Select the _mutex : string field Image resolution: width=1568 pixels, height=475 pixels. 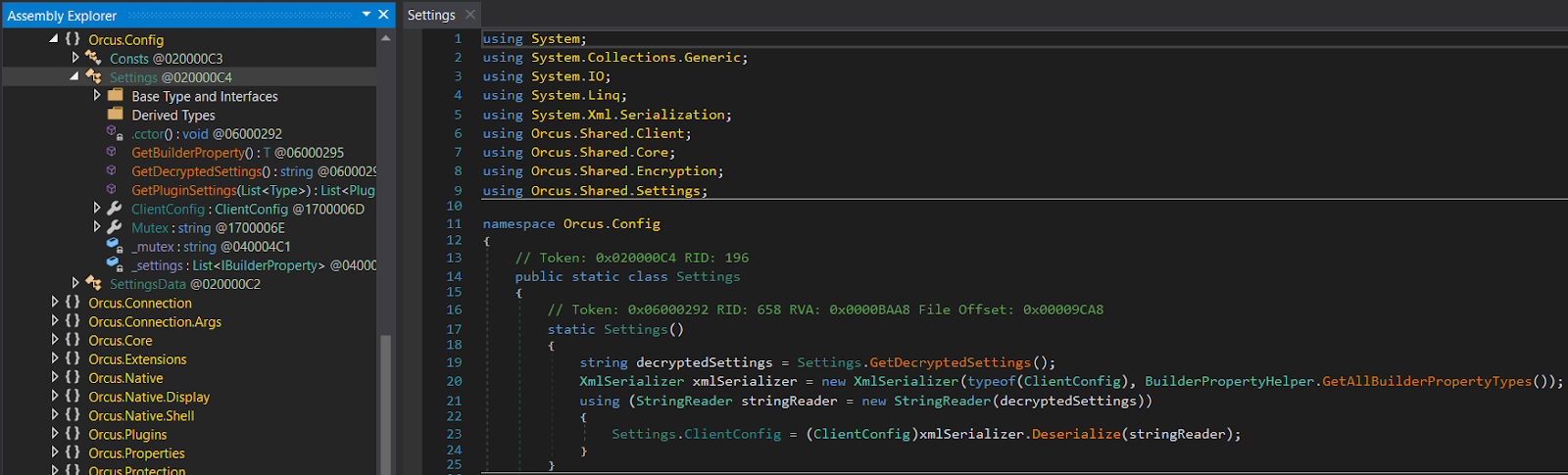[212, 247]
